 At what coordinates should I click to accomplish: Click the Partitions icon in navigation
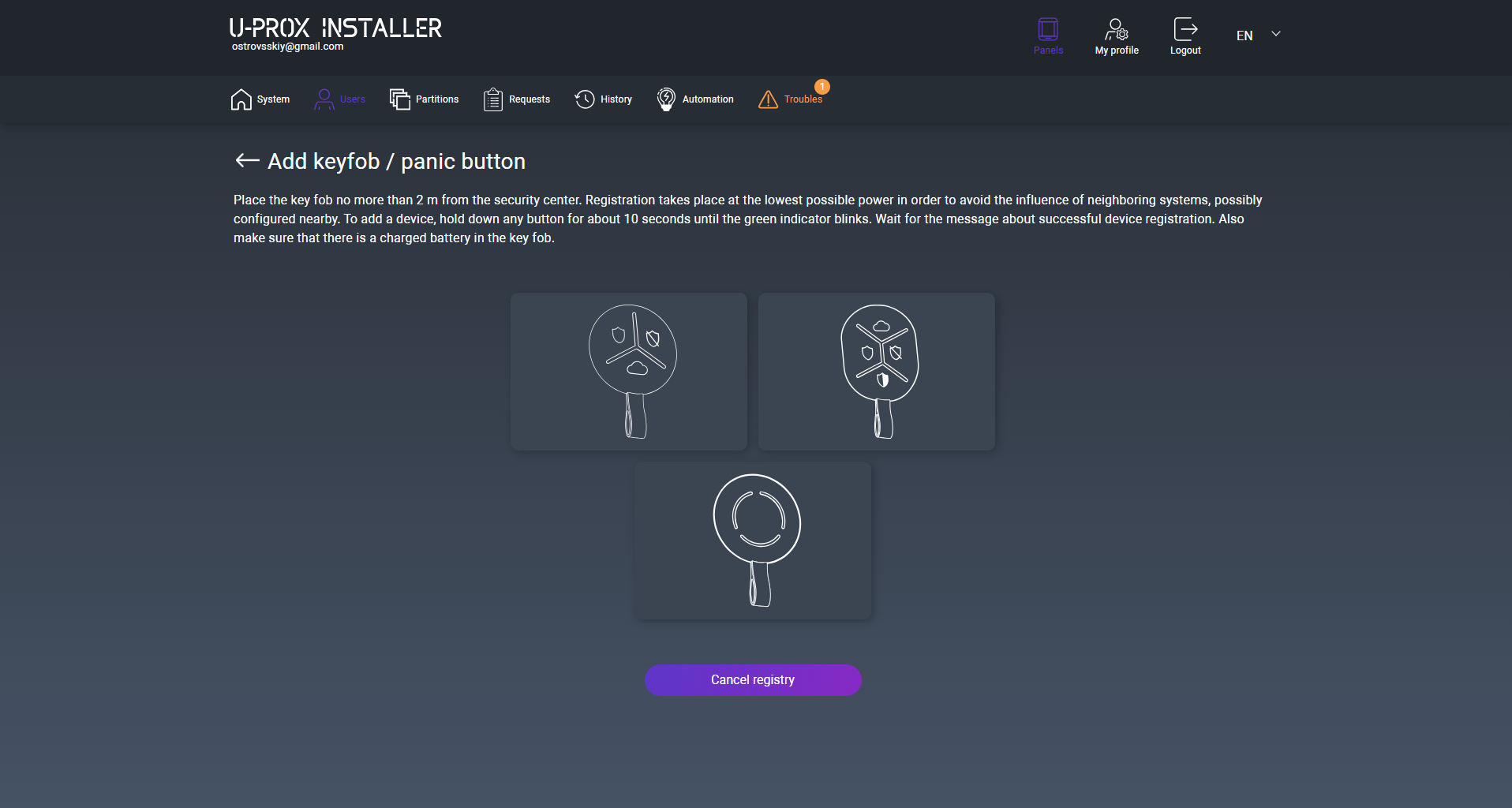tap(400, 99)
